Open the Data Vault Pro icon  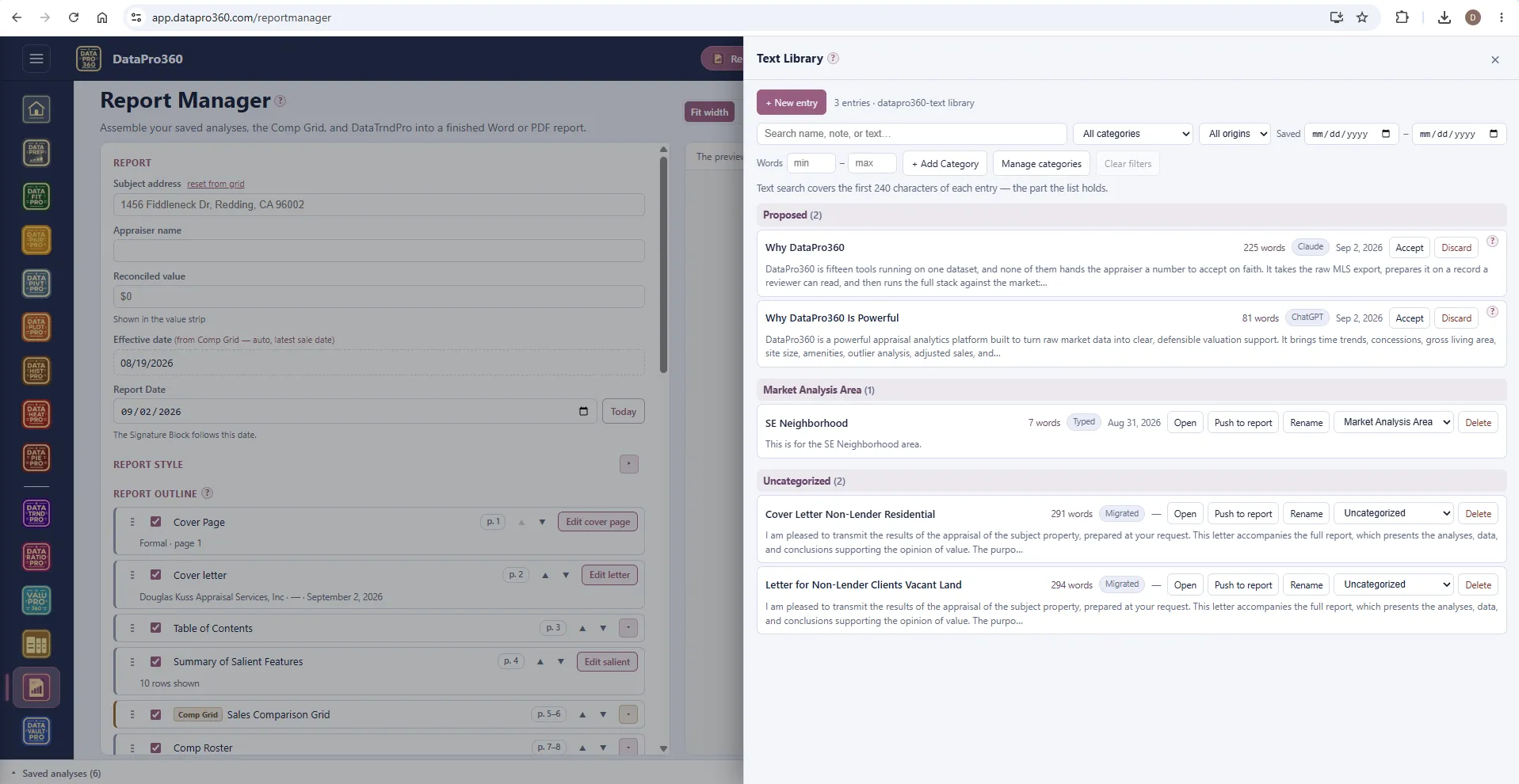[x=36, y=732]
